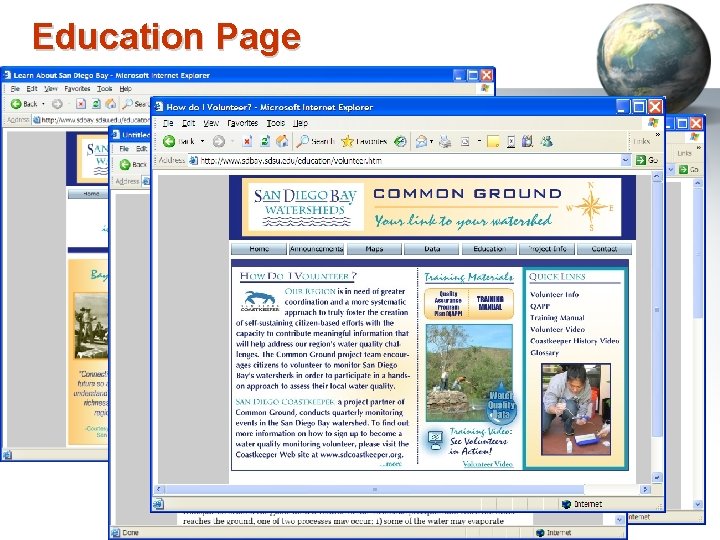The height and width of the screenshot is (540, 720).
Task: Click the Edit page icon in toolbar
Action: [x=465, y=141]
